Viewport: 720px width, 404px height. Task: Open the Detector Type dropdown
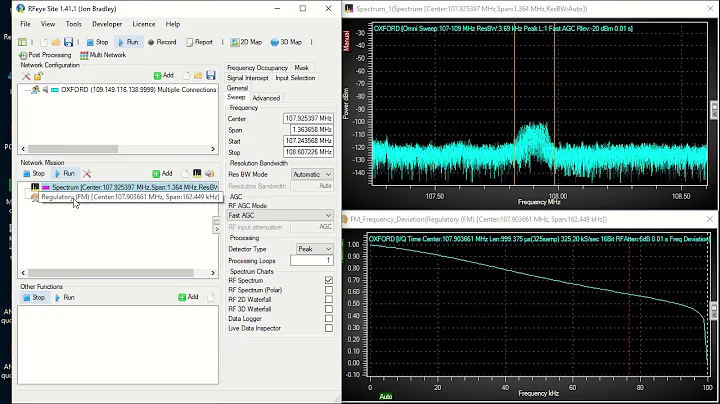click(x=315, y=249)
